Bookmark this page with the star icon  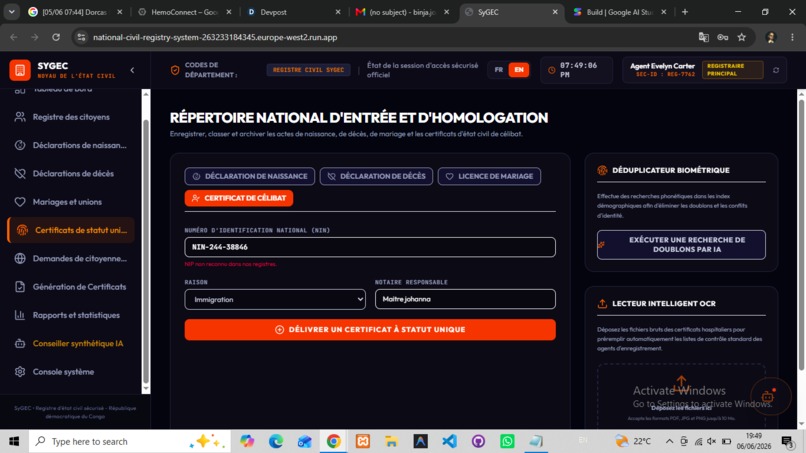click(x=741, y=37)
